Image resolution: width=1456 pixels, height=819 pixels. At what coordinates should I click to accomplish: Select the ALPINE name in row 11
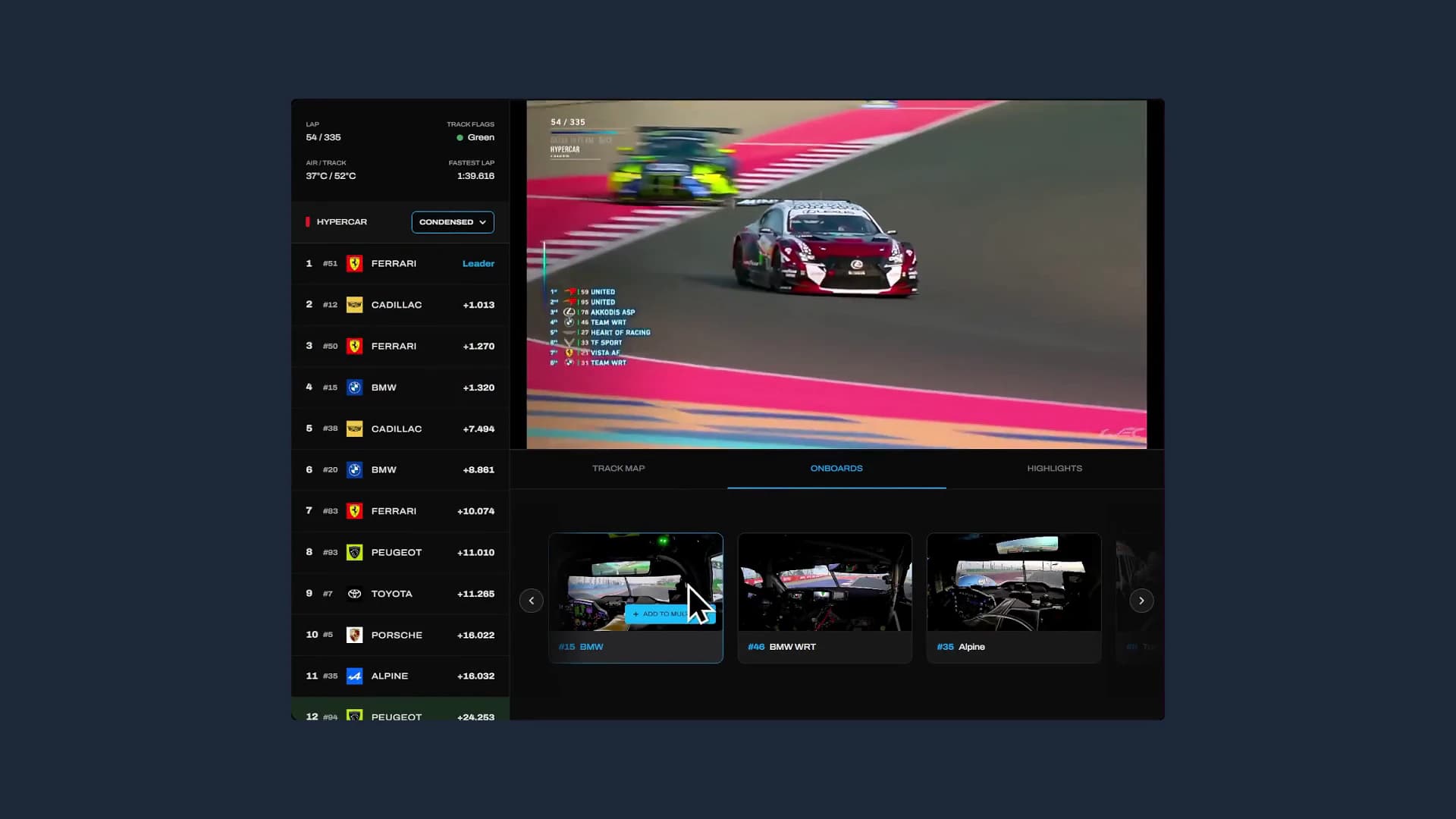(x=389, y=676)
